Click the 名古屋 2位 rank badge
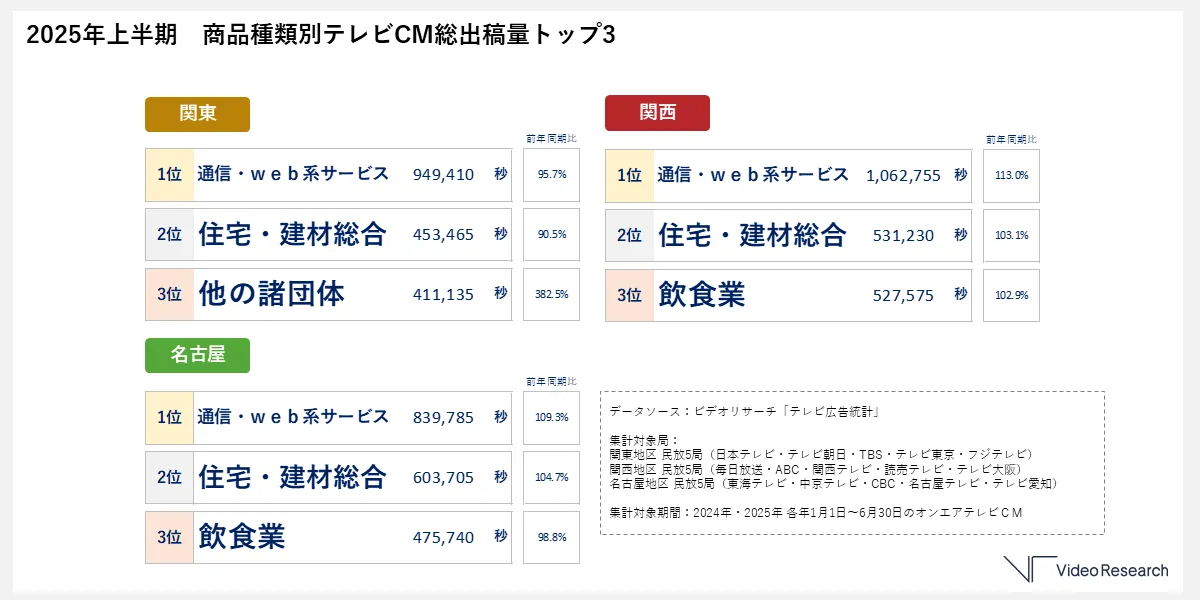1200x600 pixels. [169, 477]
